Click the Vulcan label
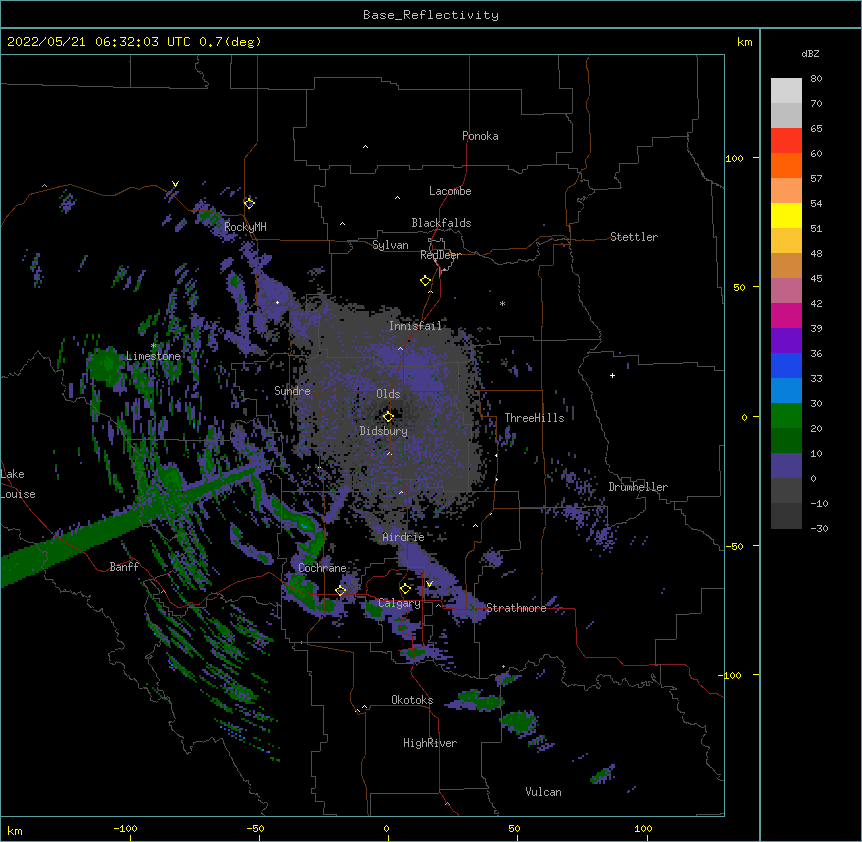862x842 pixels. coord(543,792)
